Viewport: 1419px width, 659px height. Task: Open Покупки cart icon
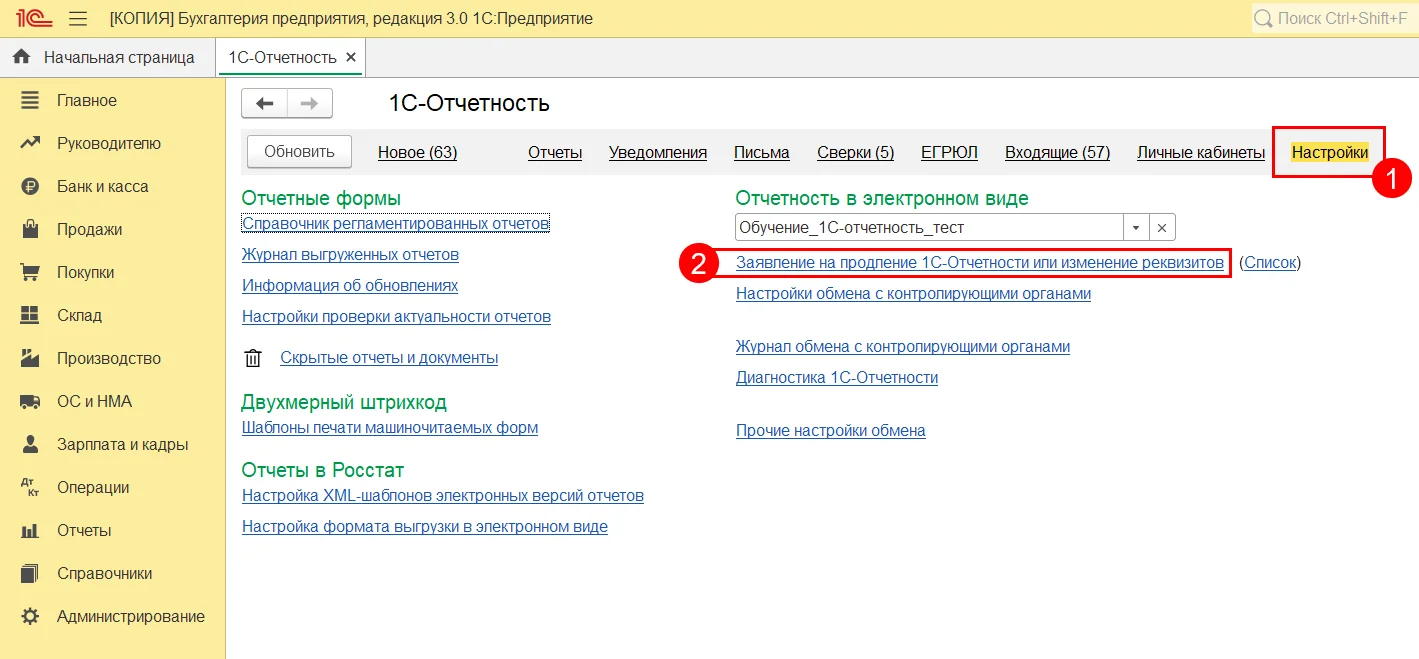click(30, 272)
